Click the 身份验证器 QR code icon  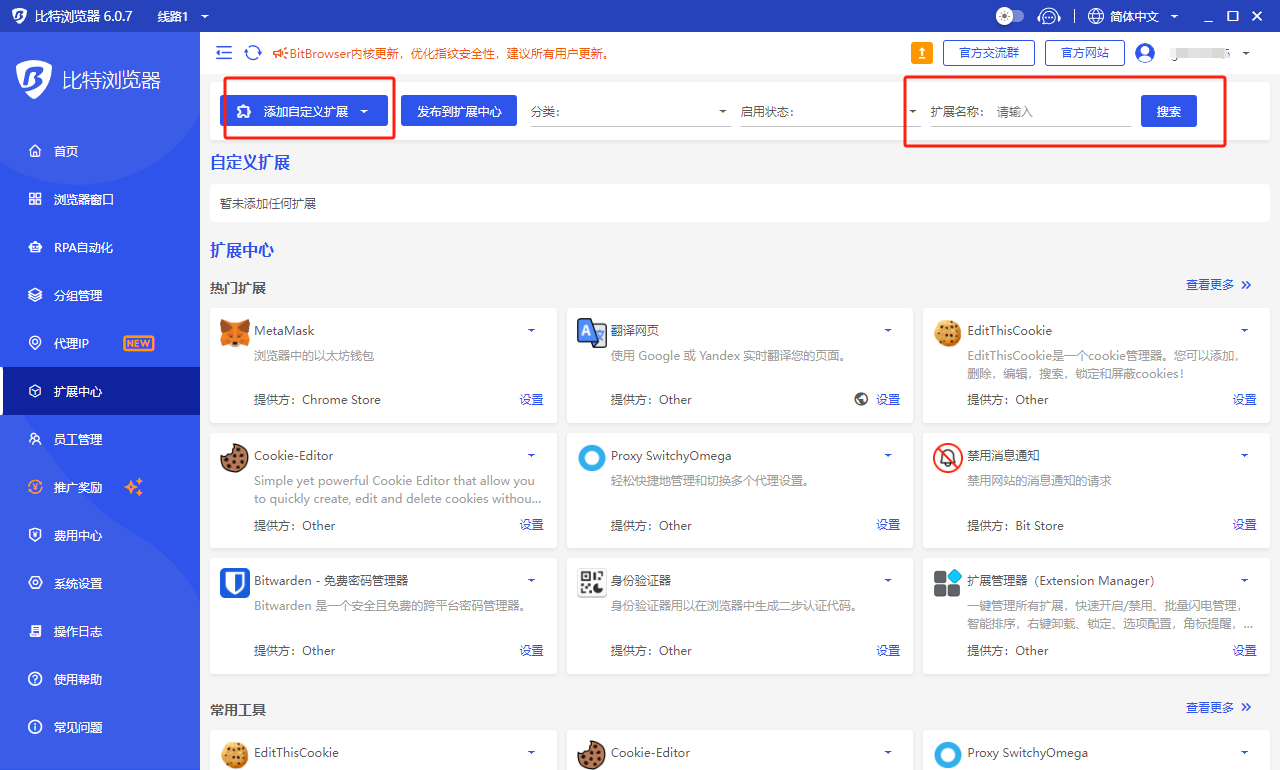tap(592, 583)
